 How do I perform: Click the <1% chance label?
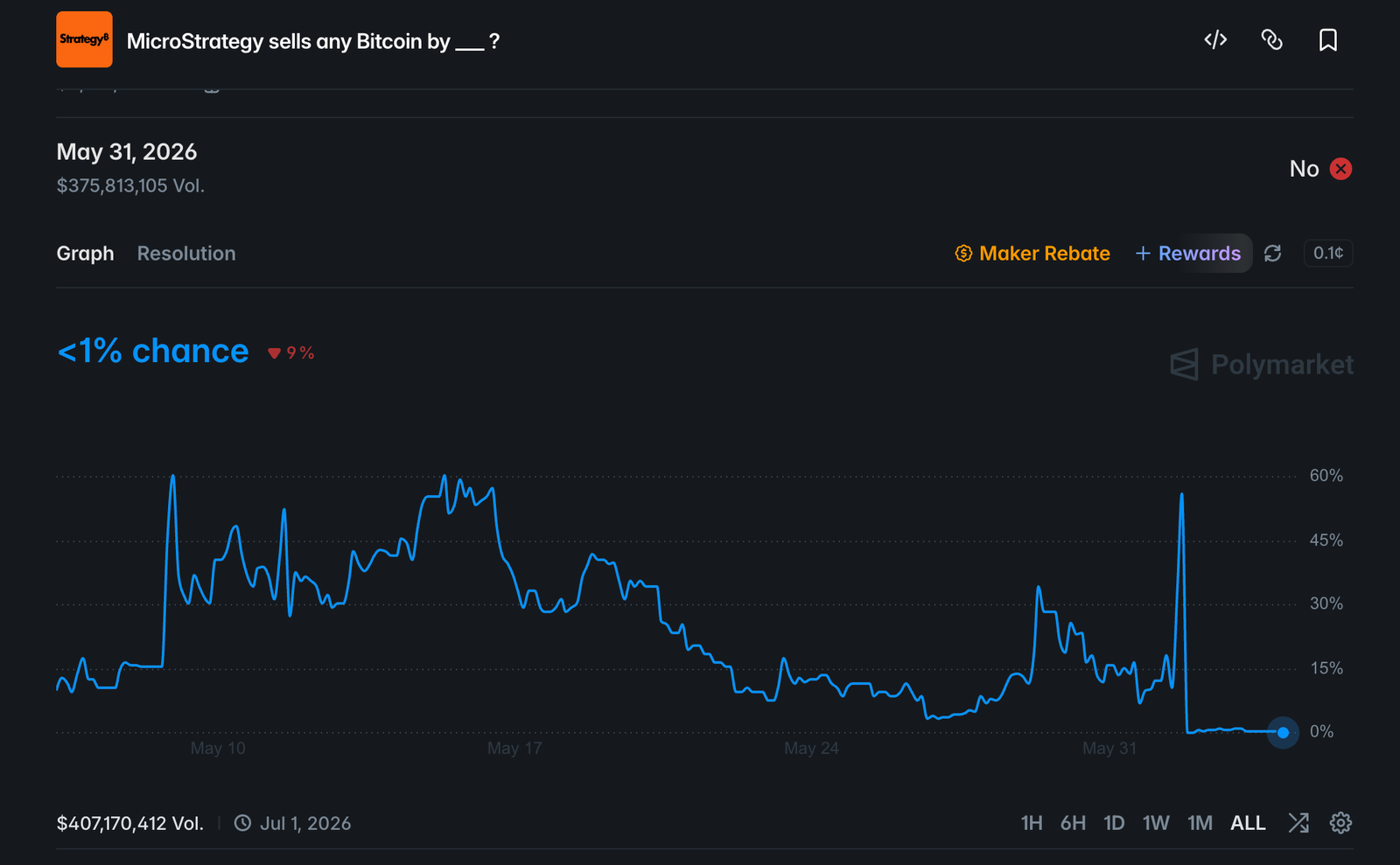153,351
